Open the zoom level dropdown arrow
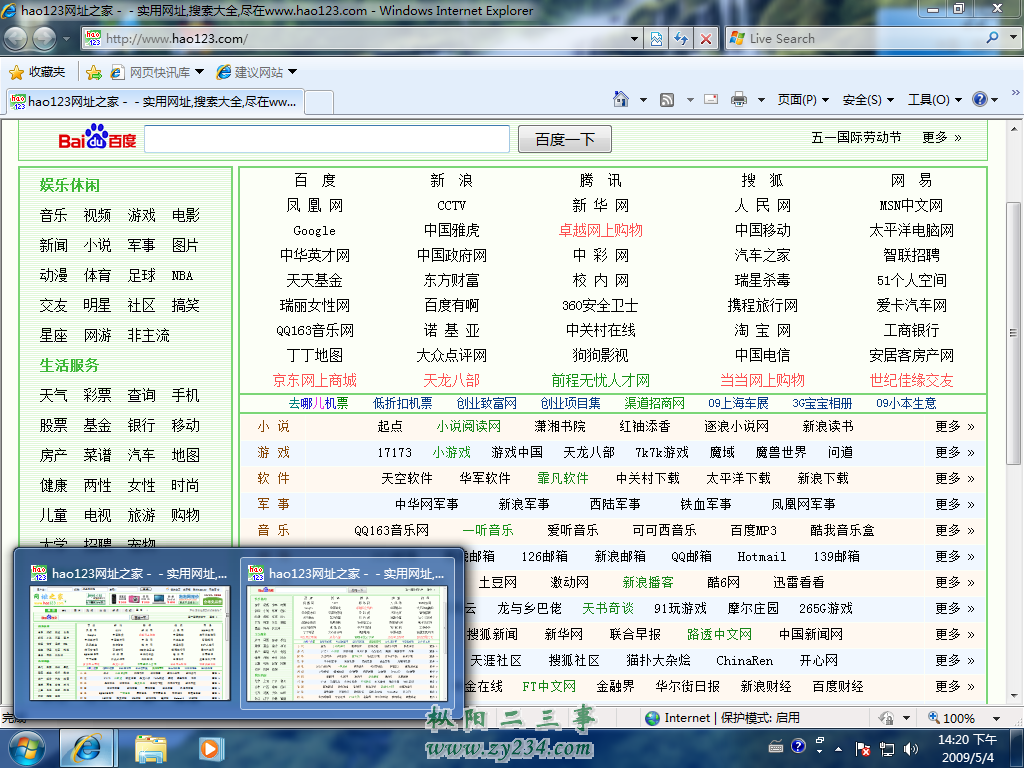 (x=996, y=718)
